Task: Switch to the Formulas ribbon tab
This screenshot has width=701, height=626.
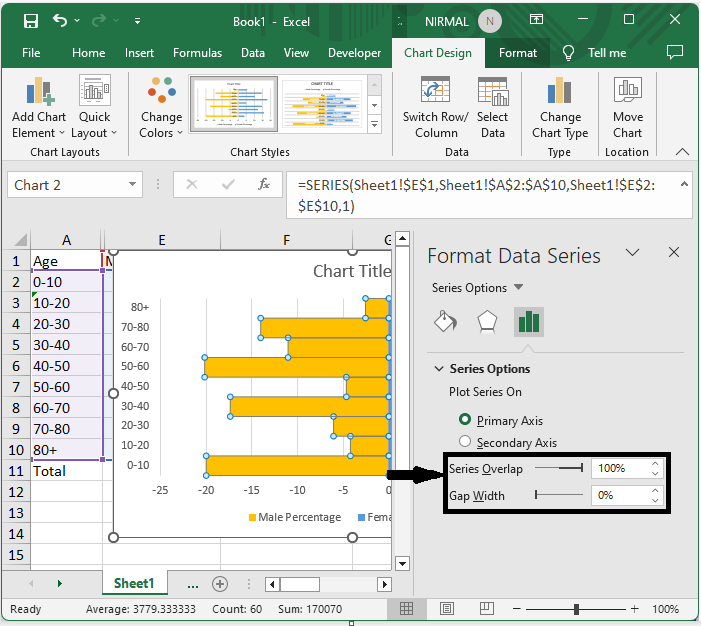Action: (x=197, y=53)
